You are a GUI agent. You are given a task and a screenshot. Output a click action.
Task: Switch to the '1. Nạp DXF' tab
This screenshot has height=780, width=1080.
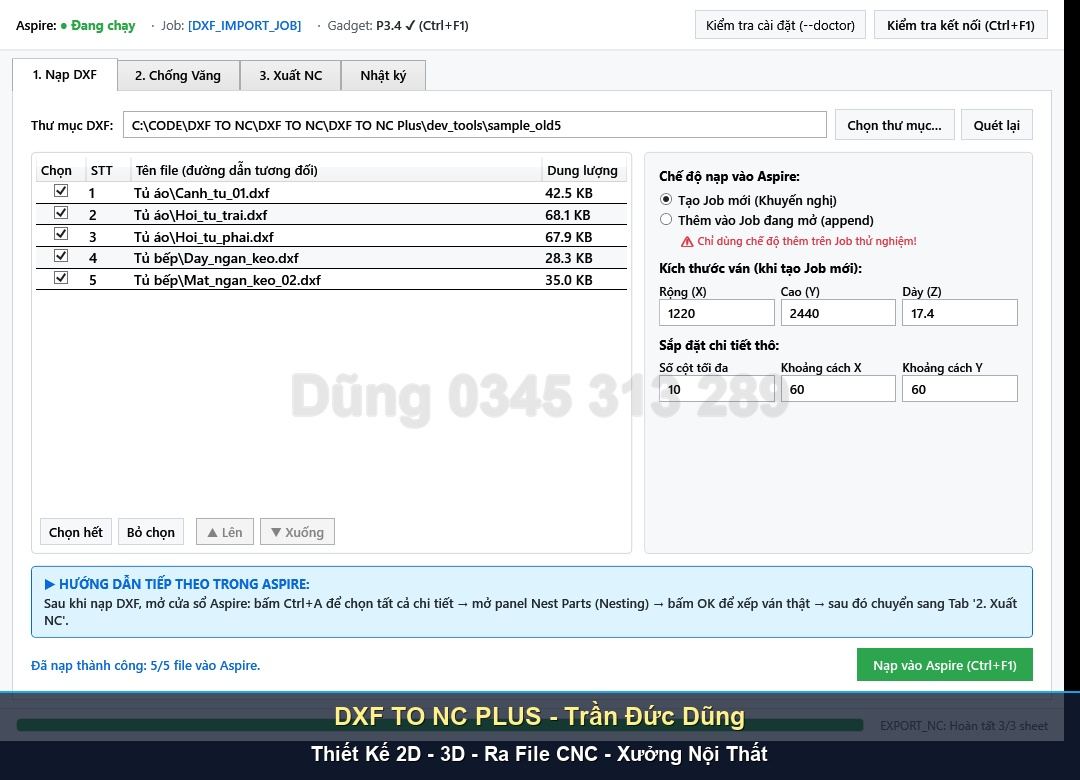point(65,74)
